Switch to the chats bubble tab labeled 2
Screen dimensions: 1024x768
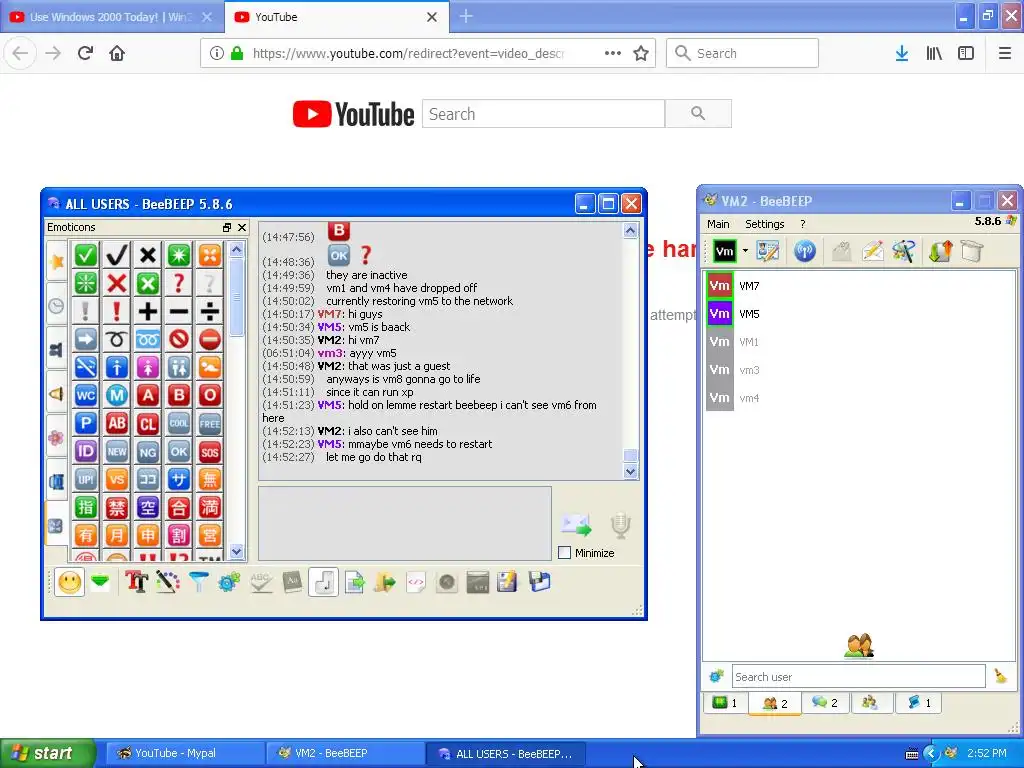(825, 703)
